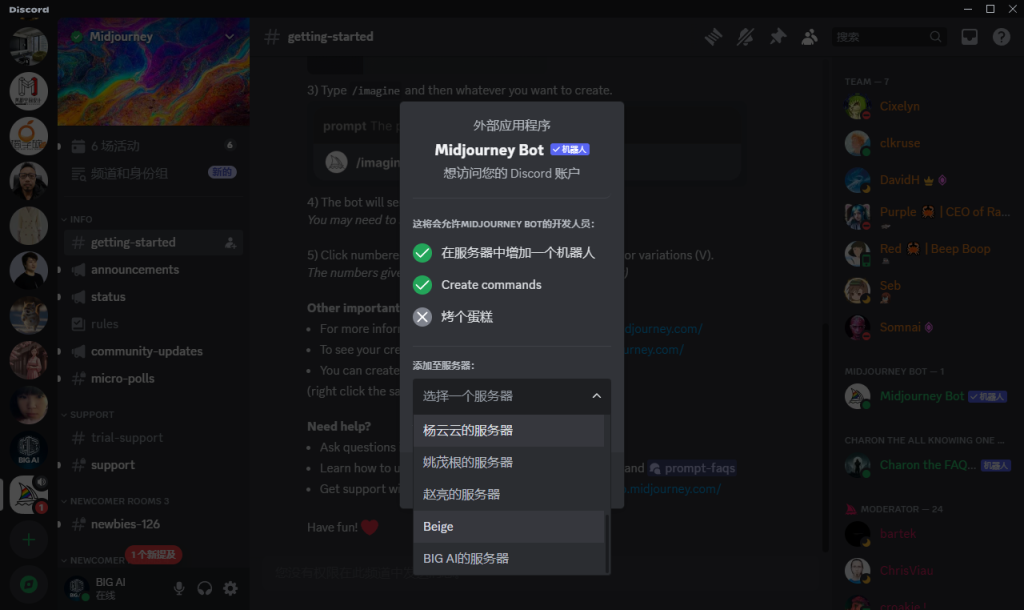The width and height of the screenshot is (1024, 610).
Task: Click Cixelyn's avatar in member list
Action: [857, 106]
